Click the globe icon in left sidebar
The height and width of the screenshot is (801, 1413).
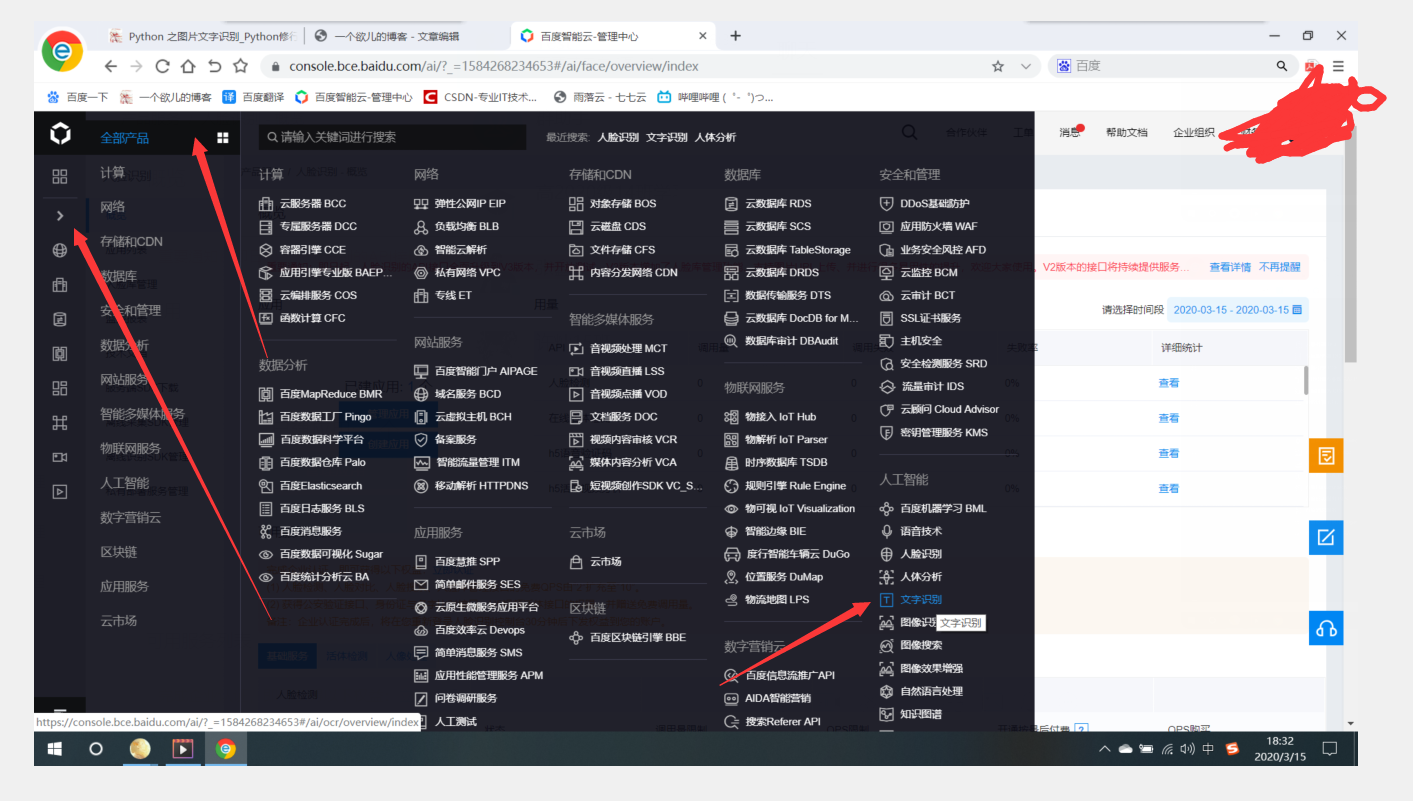click(x=60, y=250)
